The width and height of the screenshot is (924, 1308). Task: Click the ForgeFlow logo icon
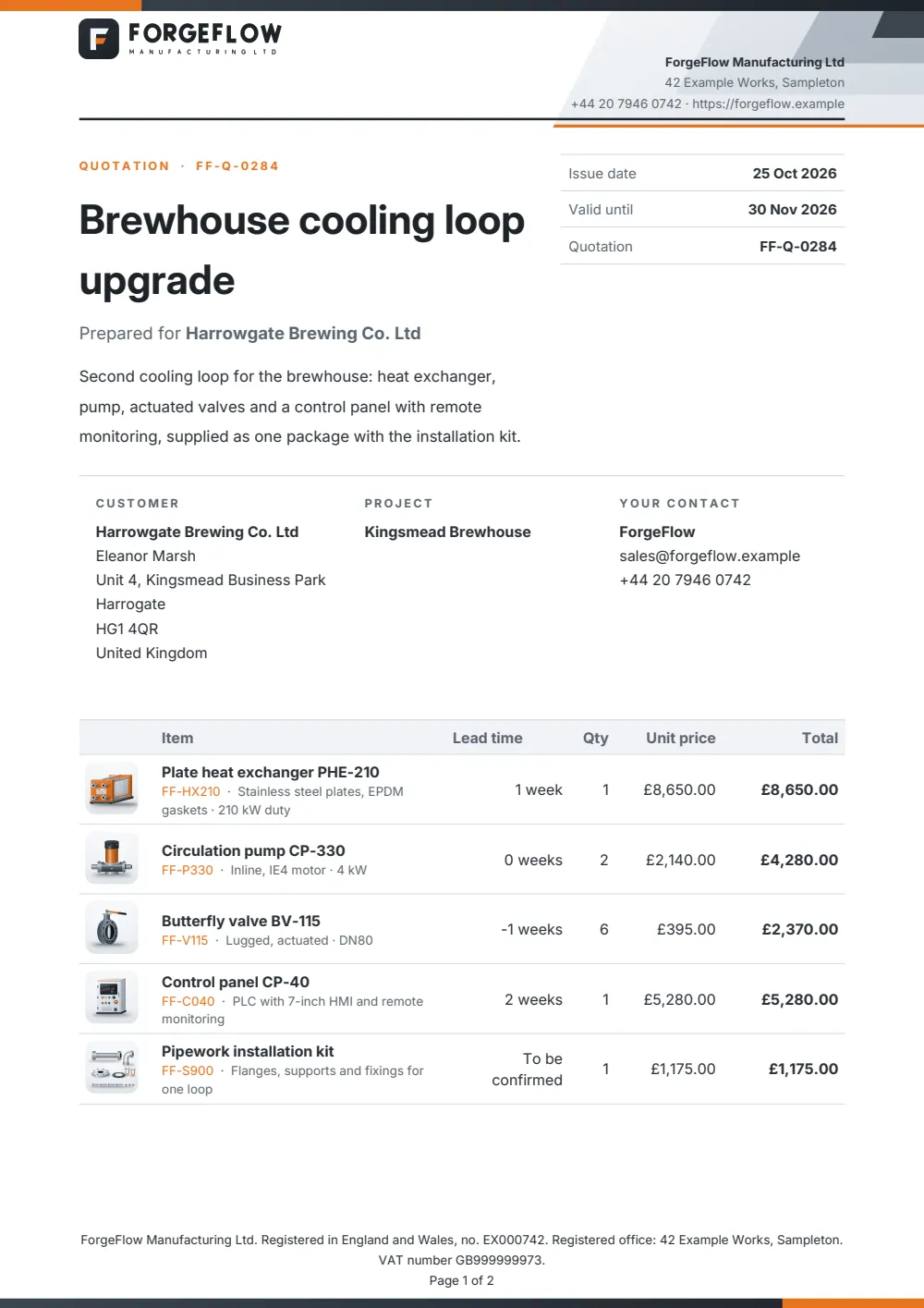99,39
